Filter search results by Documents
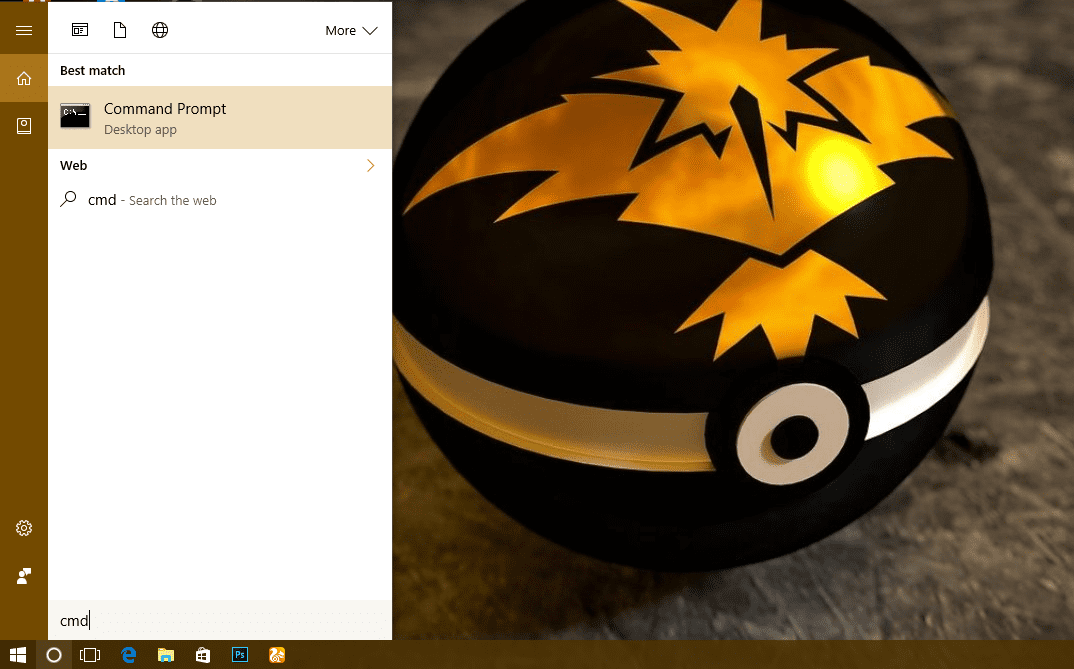Screen dimensions: 1074x669 click(x=120, y=30)
